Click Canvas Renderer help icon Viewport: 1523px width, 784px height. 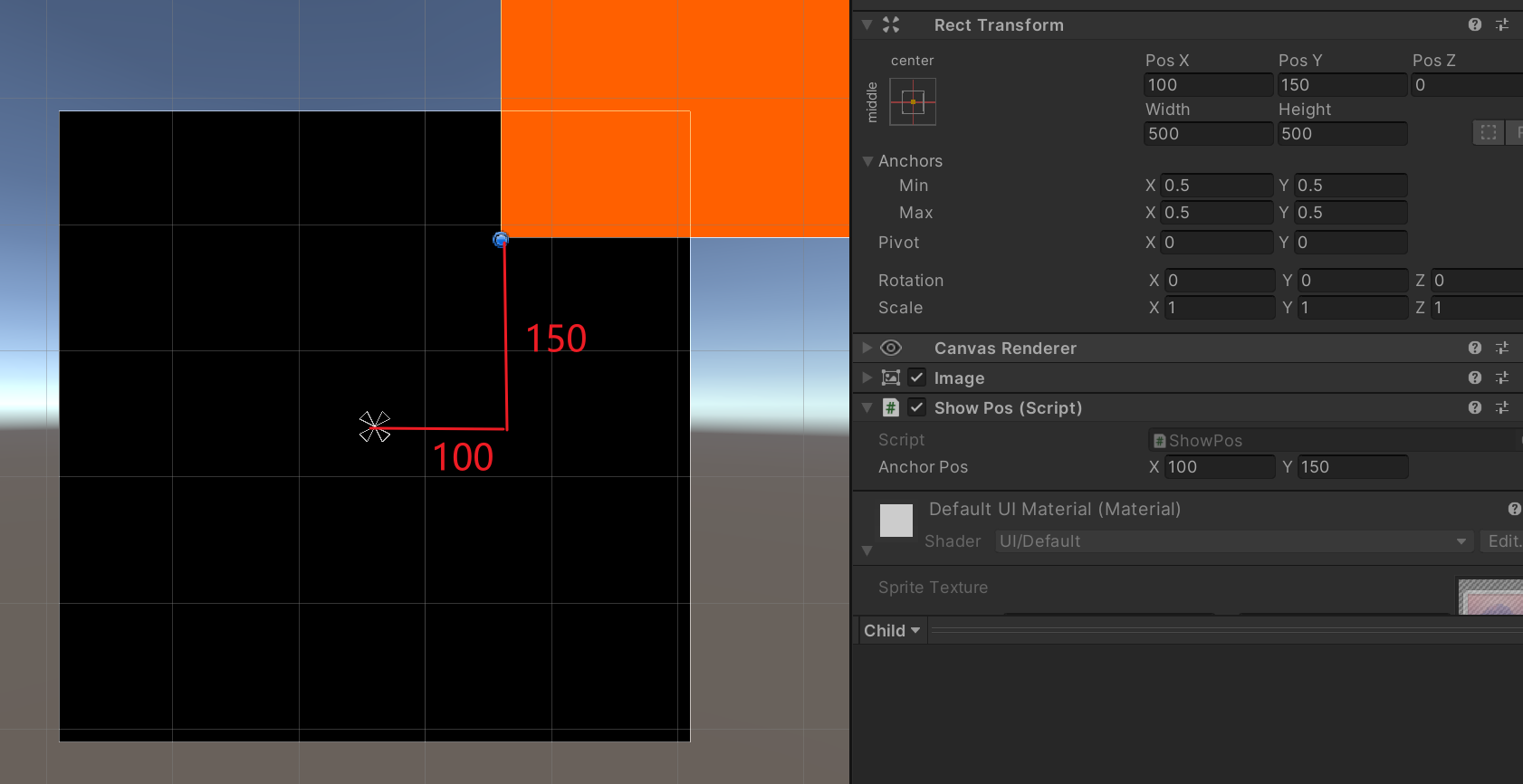point(1475,348)
